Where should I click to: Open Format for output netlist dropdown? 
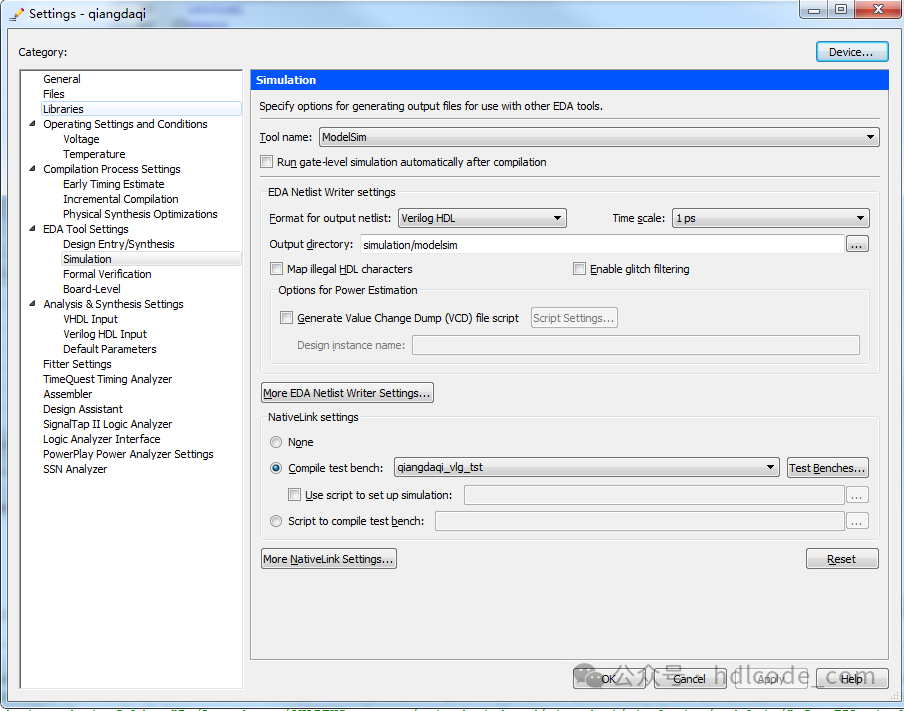tap(482, 218)
